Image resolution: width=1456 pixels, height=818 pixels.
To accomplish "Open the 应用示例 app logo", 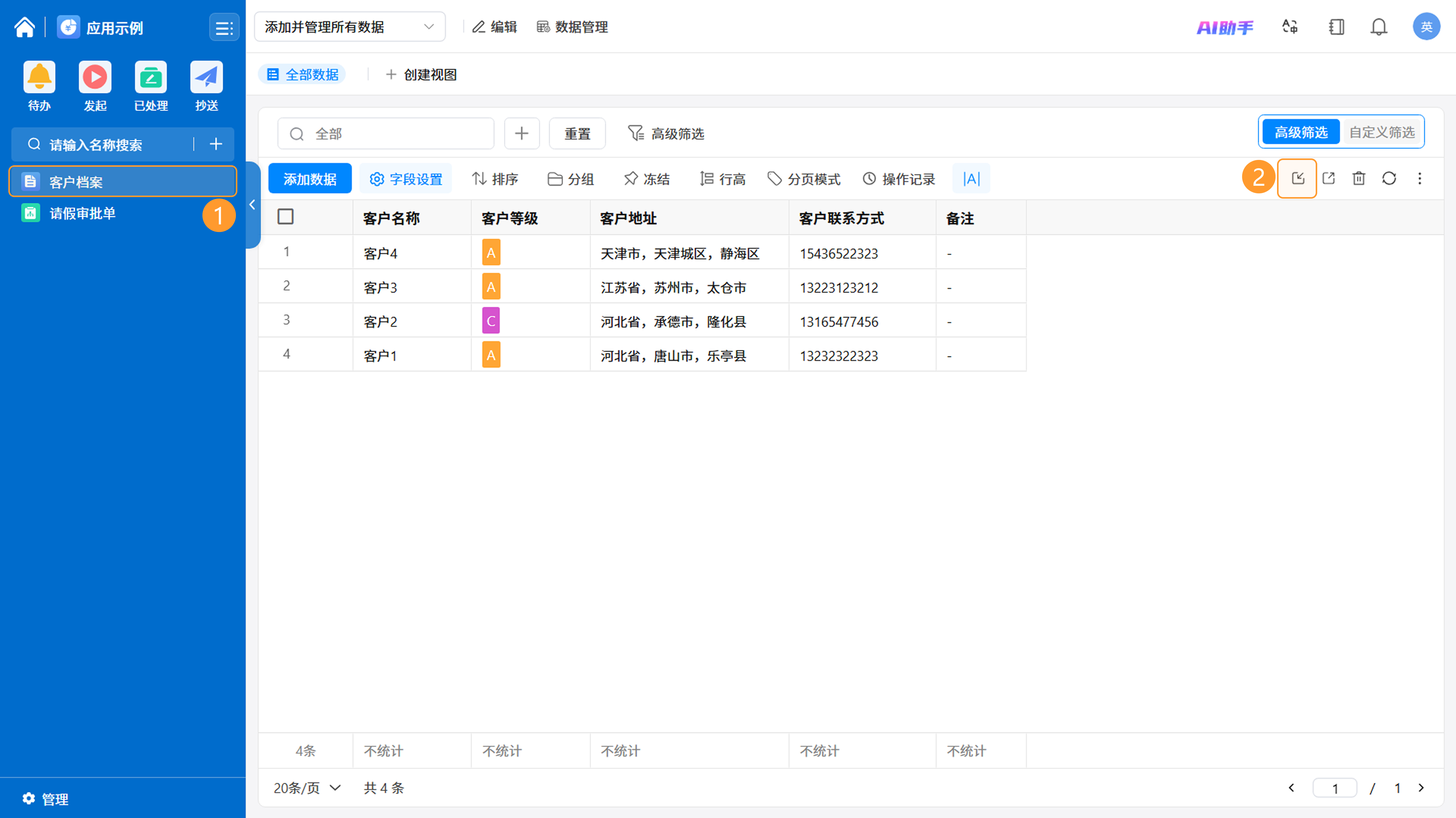I will point(68,27).
